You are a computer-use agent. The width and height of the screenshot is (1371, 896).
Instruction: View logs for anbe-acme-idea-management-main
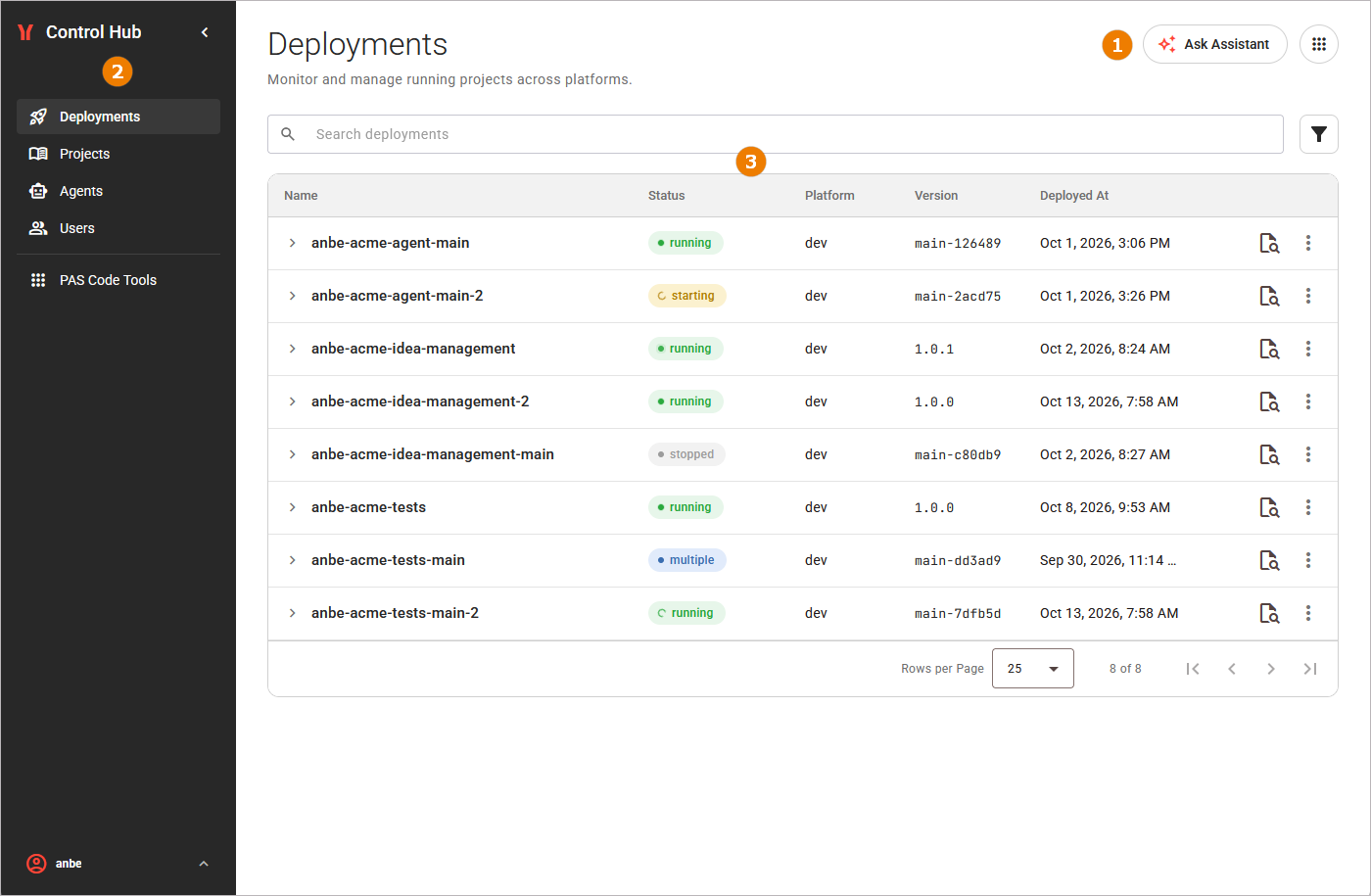(1269, 454)
